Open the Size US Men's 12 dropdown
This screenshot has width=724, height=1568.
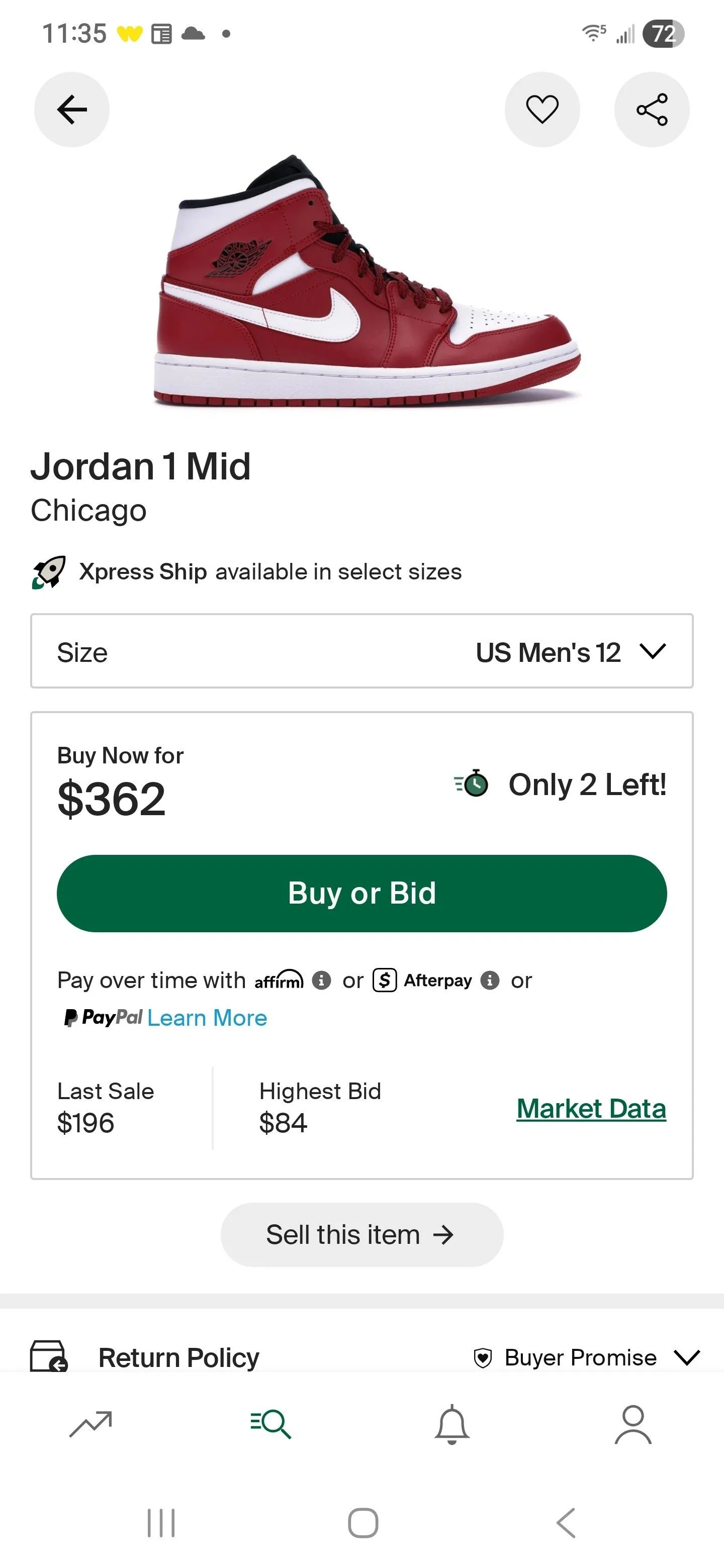coord(361,651)
